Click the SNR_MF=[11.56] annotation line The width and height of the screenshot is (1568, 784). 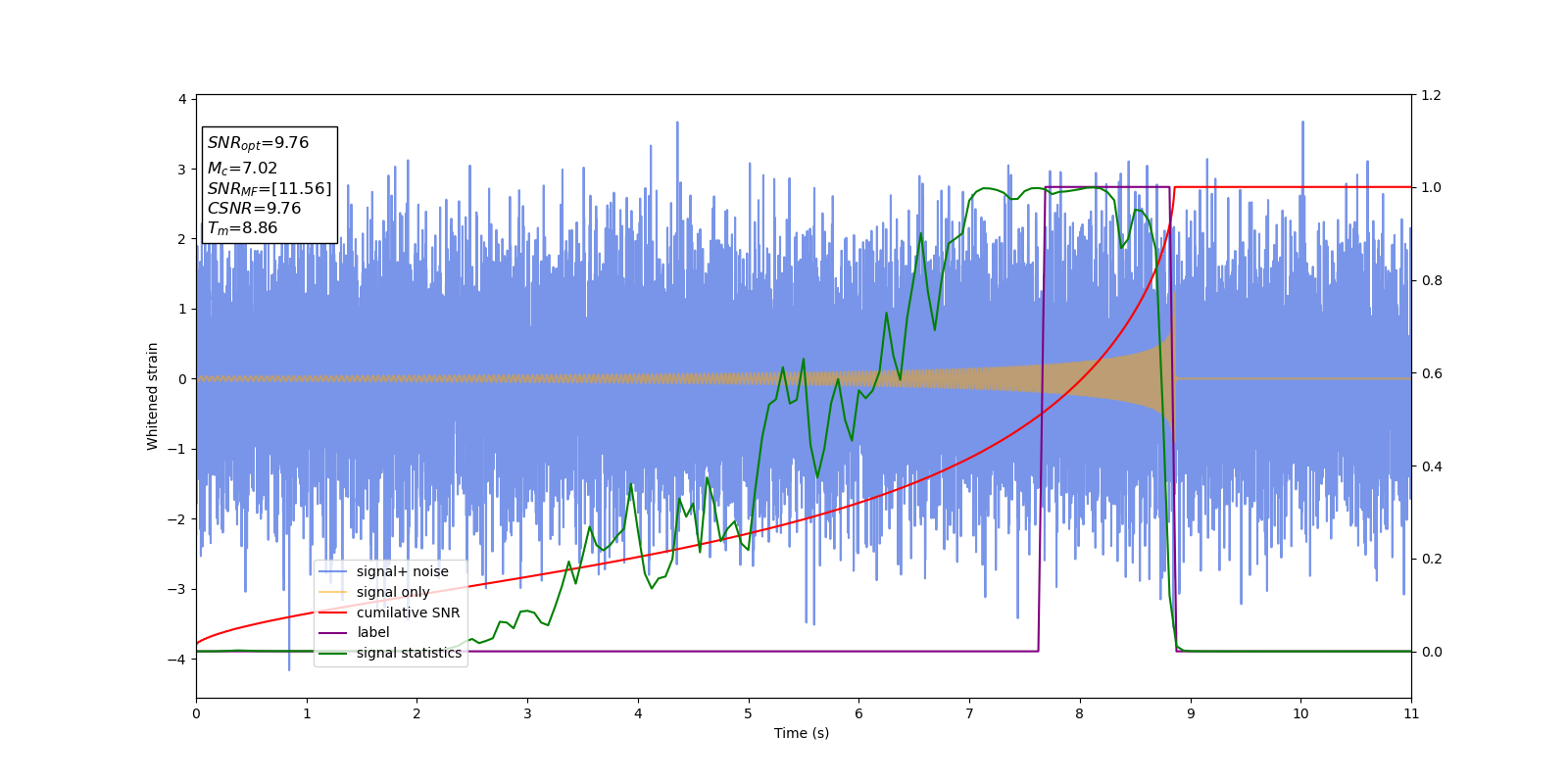(269, 189)
